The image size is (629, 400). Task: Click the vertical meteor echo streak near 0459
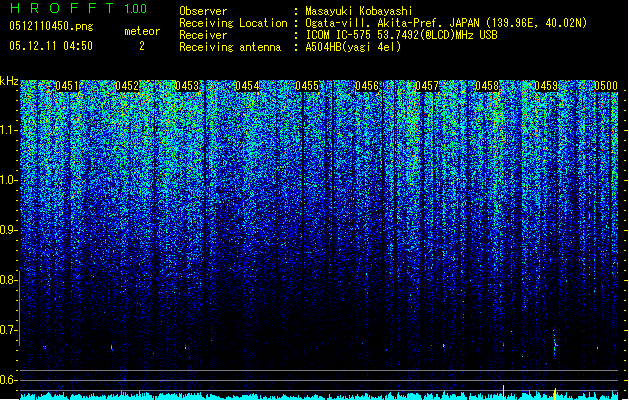(x=555, y=343)
